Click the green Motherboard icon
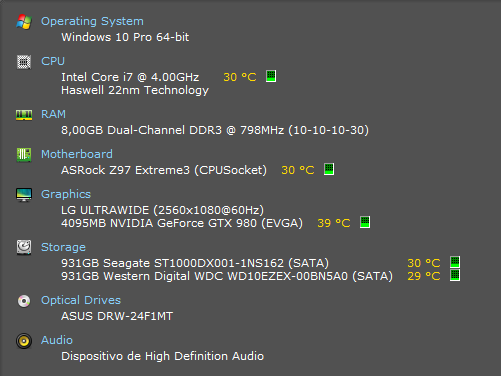This screenshot has height=376, width=501. point(24,155)
